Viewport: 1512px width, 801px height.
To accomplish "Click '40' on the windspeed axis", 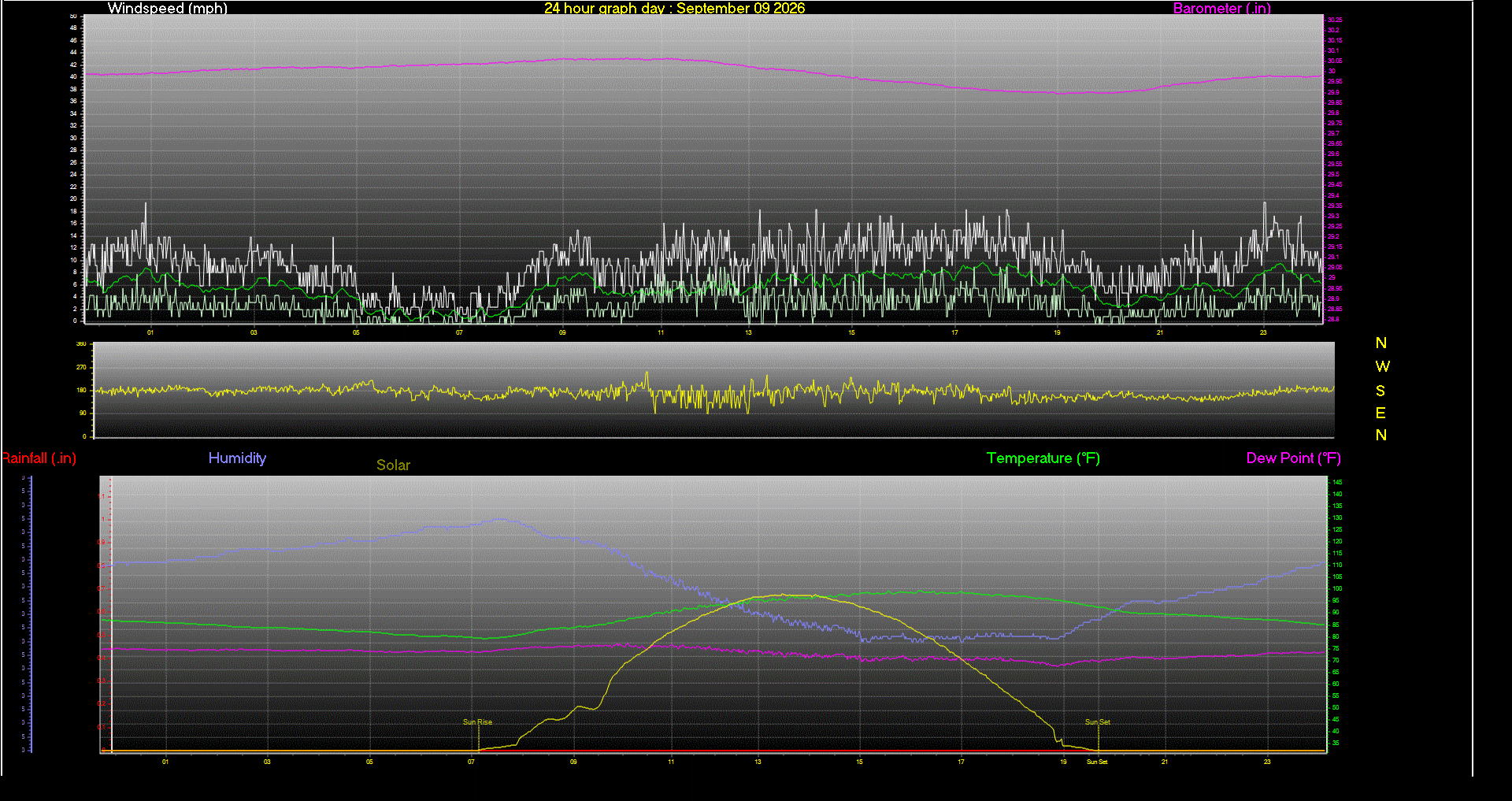I will (73, 77).
